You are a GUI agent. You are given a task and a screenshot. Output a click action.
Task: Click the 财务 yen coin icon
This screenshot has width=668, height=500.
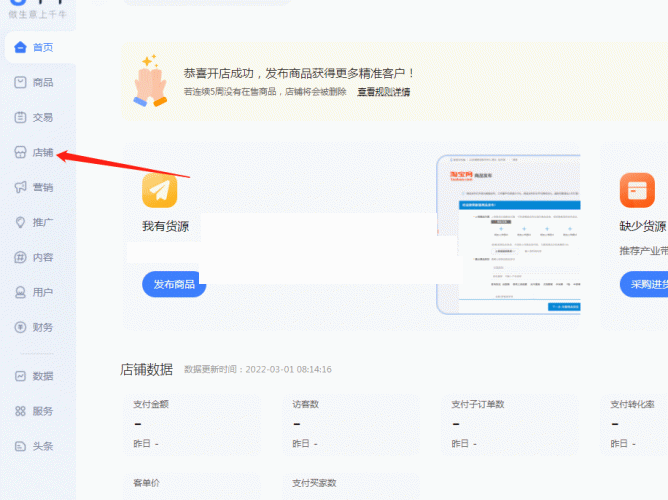click(20, 327)
